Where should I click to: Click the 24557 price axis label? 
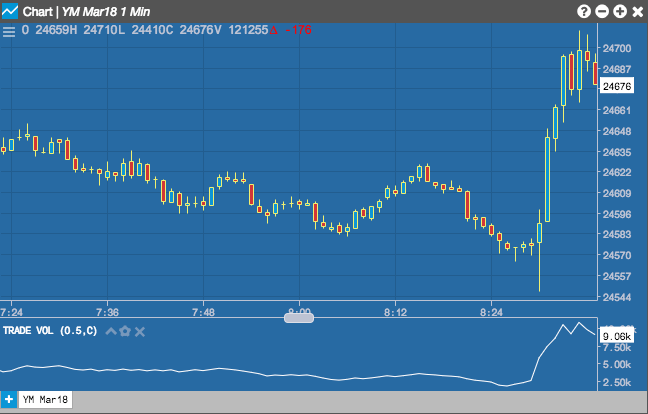coord(617,276)
